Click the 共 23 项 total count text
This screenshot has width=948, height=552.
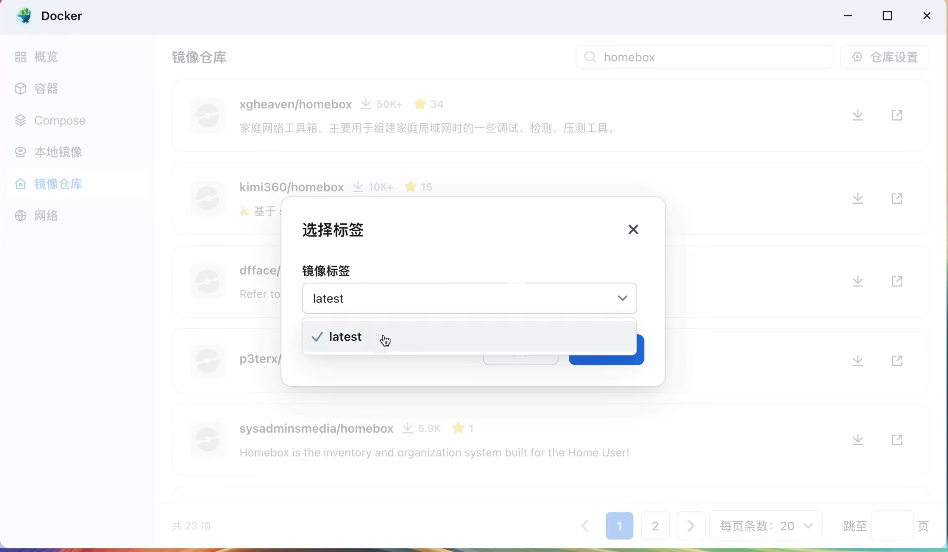192,526
